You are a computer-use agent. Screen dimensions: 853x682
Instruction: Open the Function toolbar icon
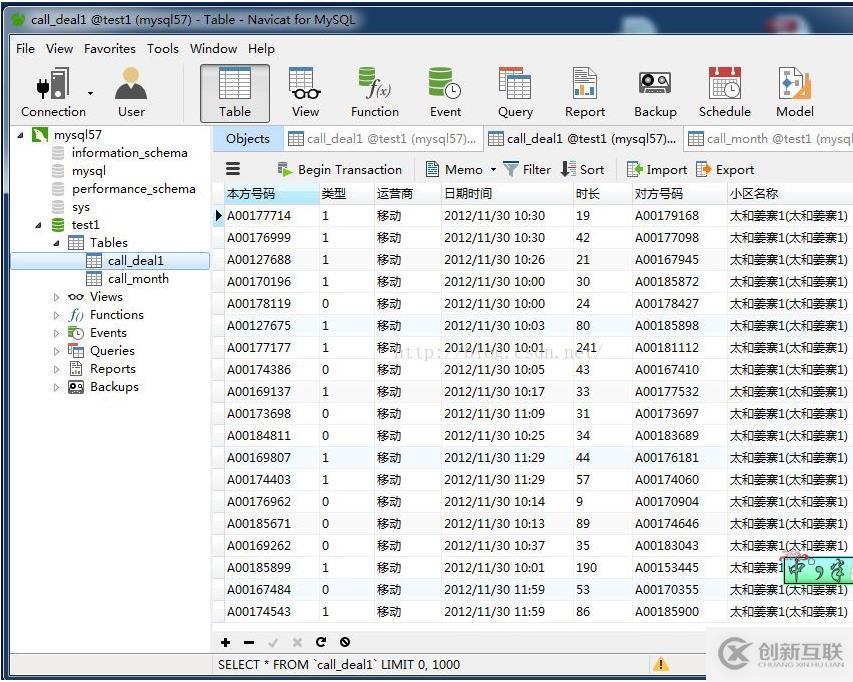pyautogui.click(x=375, y=93)
